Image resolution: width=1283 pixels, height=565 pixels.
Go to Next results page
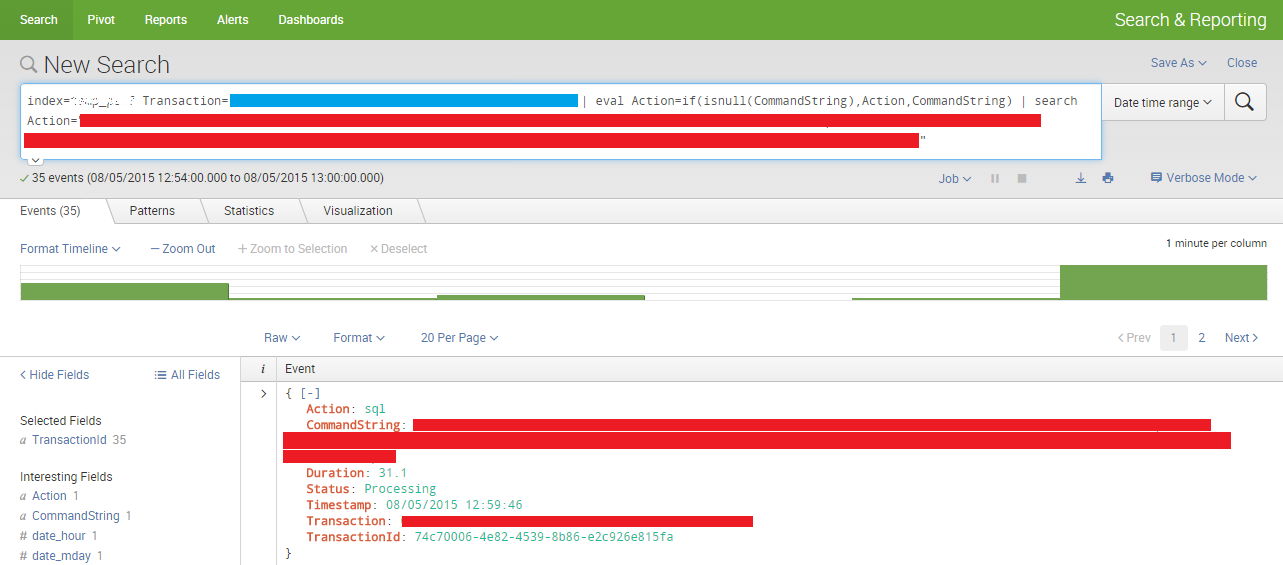click(1241, 338)
